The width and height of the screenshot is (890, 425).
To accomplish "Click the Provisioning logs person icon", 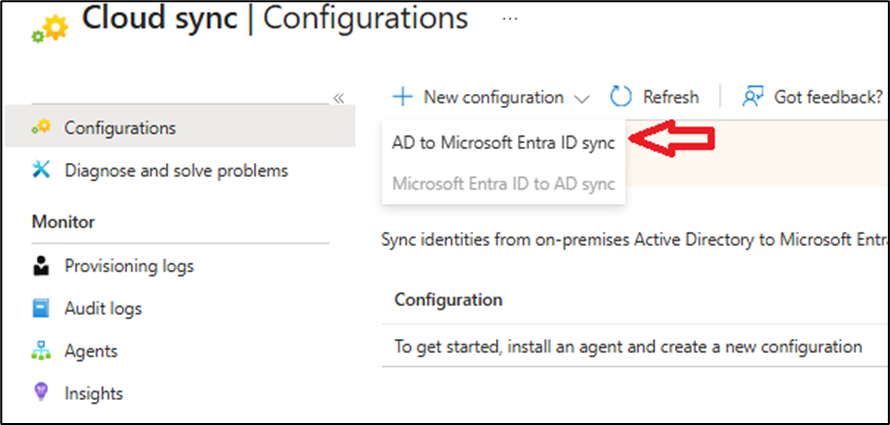I will click(42, 266).
